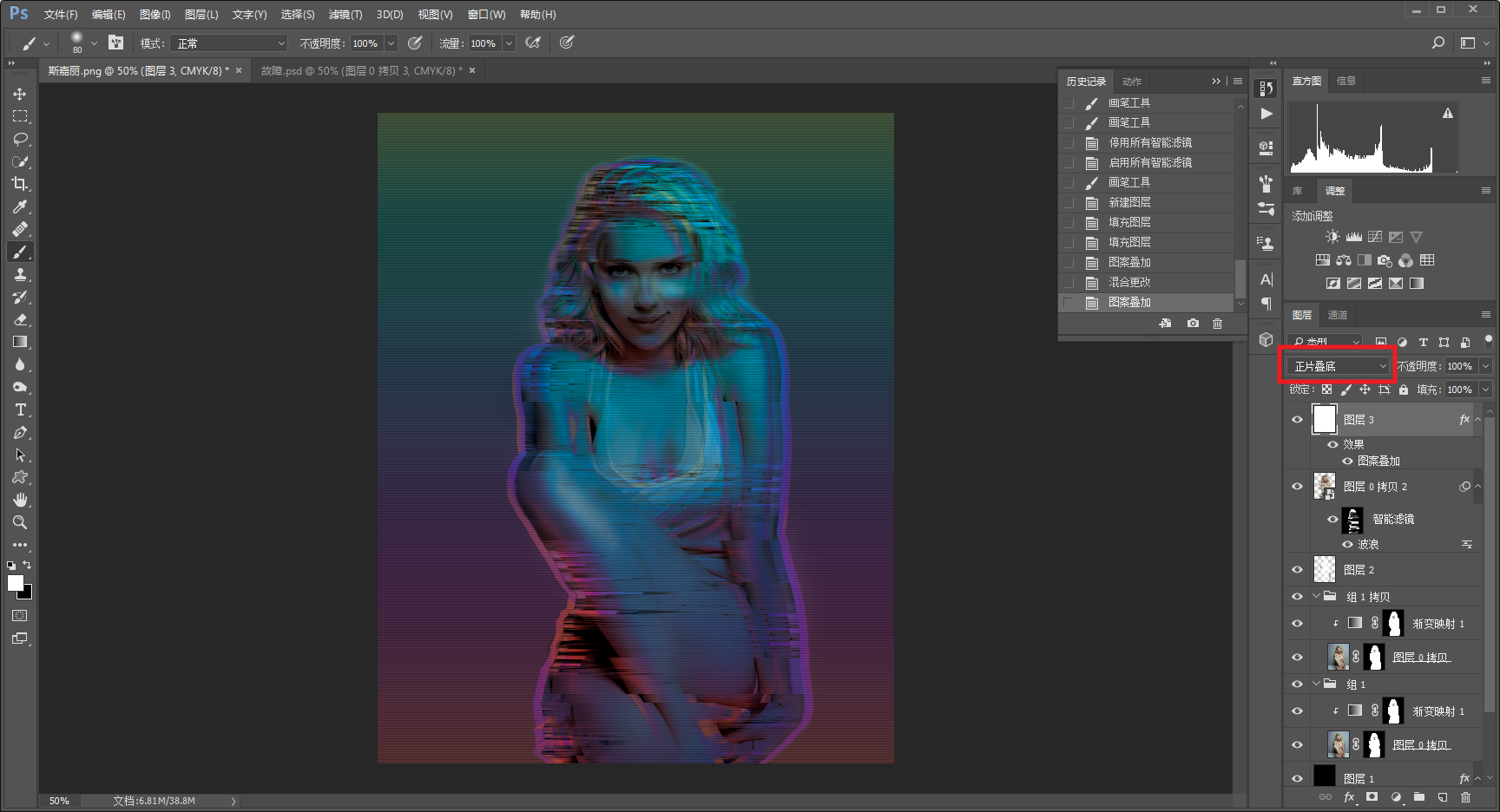
Task: Switch to 信息 panel tab
Action: click(1346, 81)
